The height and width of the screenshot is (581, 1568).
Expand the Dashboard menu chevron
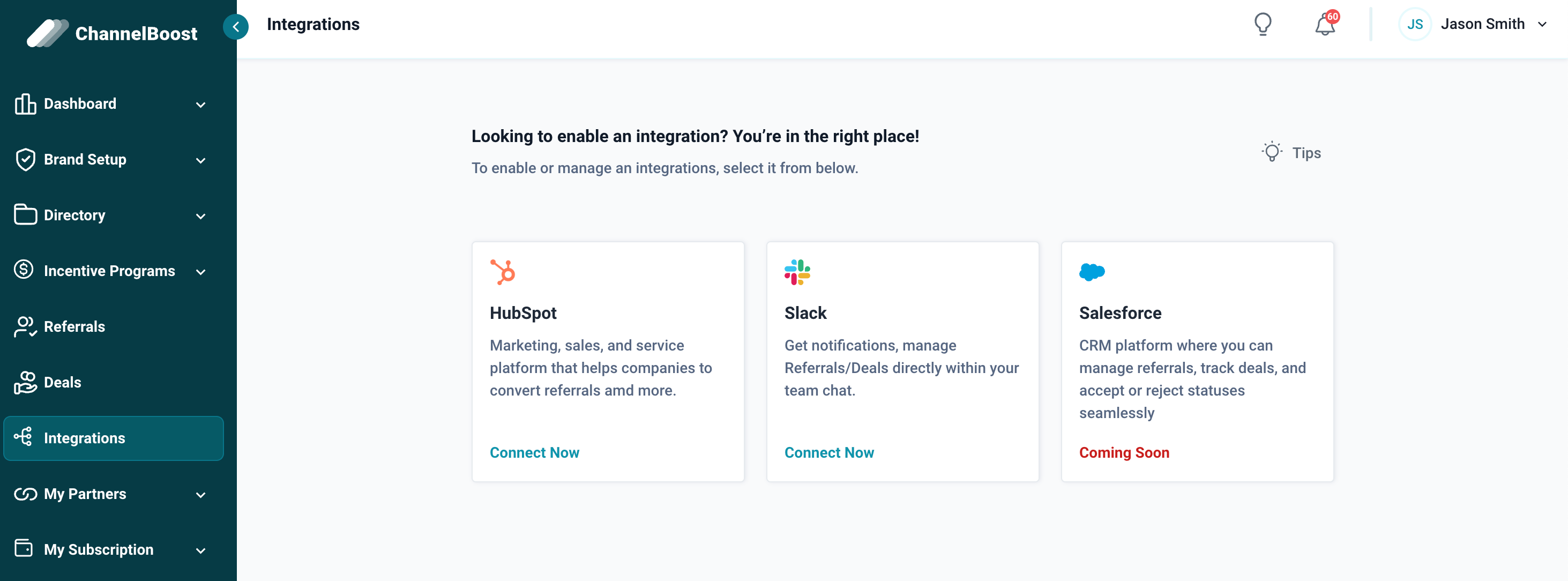point(200,105)
